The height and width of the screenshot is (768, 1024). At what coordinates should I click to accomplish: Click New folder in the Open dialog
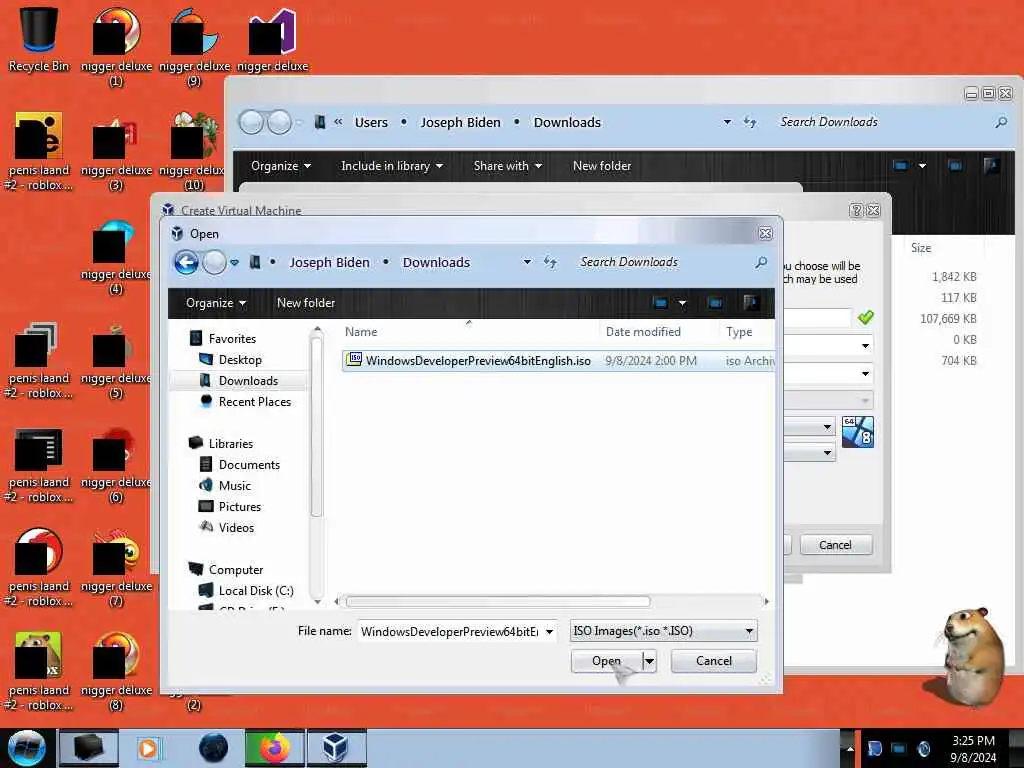(306, 303)
